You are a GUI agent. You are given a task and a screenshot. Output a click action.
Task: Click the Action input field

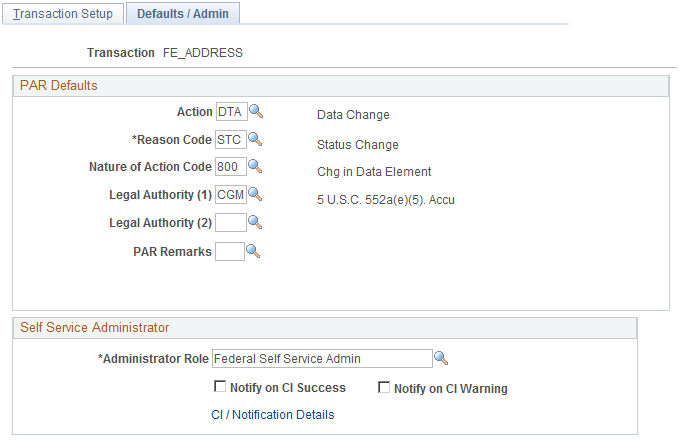230,113
